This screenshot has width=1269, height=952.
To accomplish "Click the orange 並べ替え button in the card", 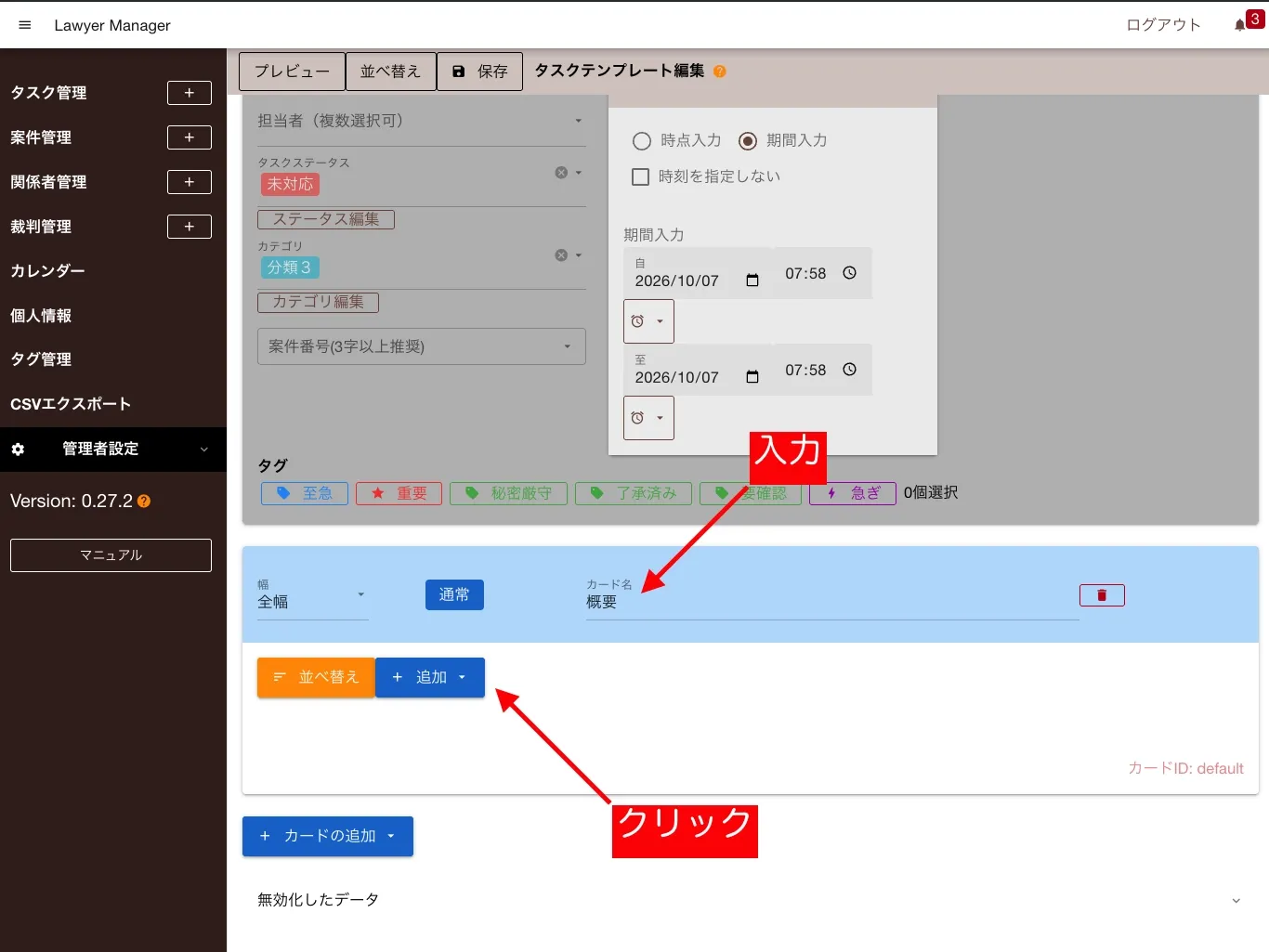I will 316,678.
